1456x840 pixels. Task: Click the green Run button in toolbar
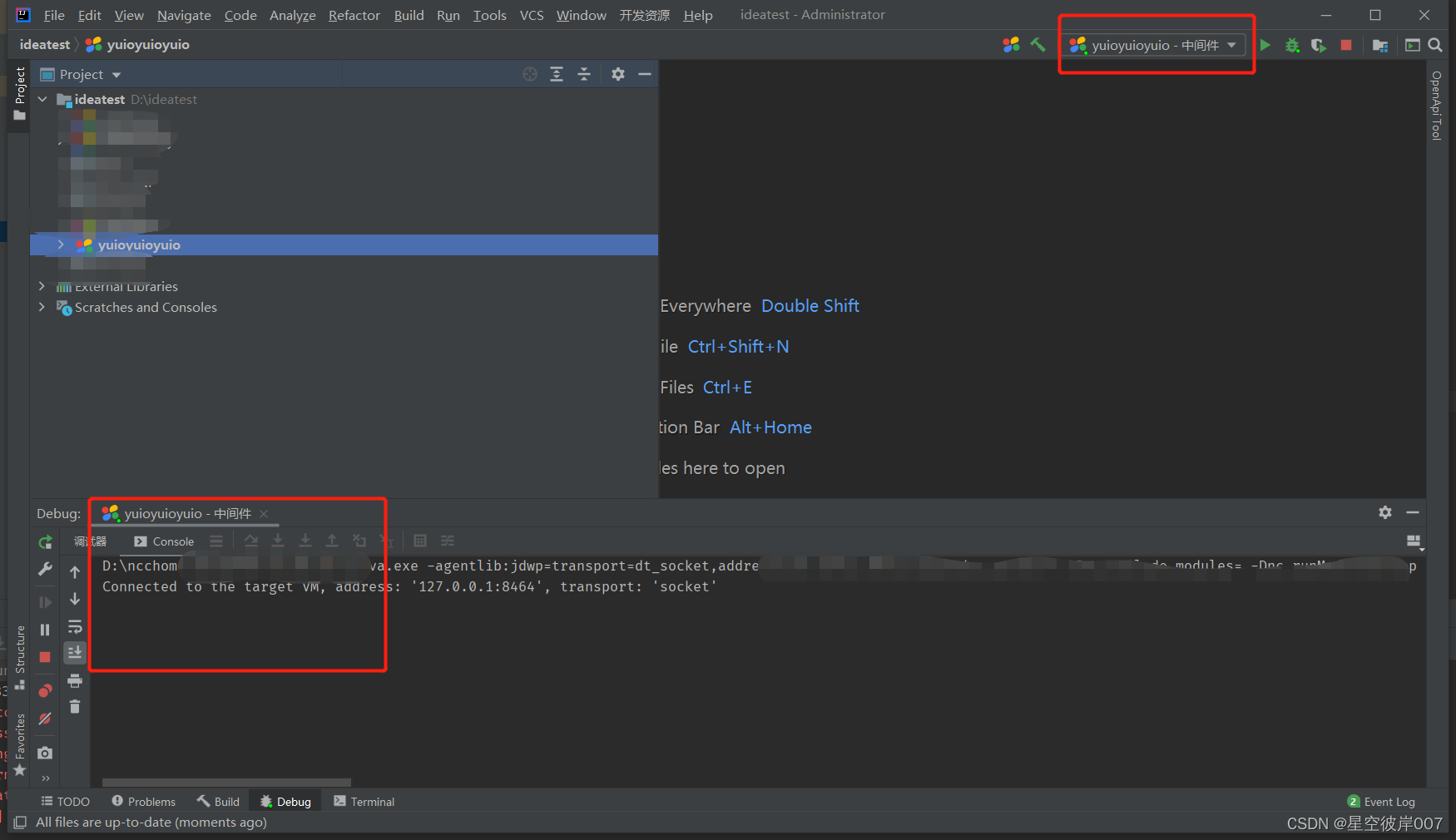1265,45
